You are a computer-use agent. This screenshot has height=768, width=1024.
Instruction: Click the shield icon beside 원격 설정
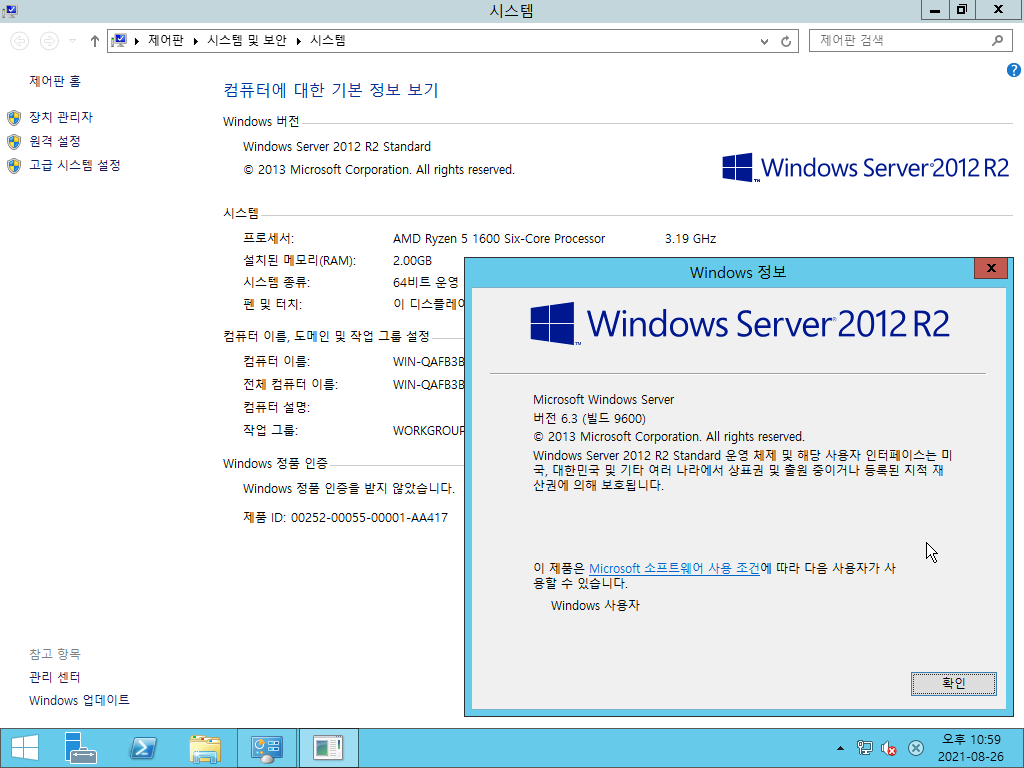click(x=14, y=142)
